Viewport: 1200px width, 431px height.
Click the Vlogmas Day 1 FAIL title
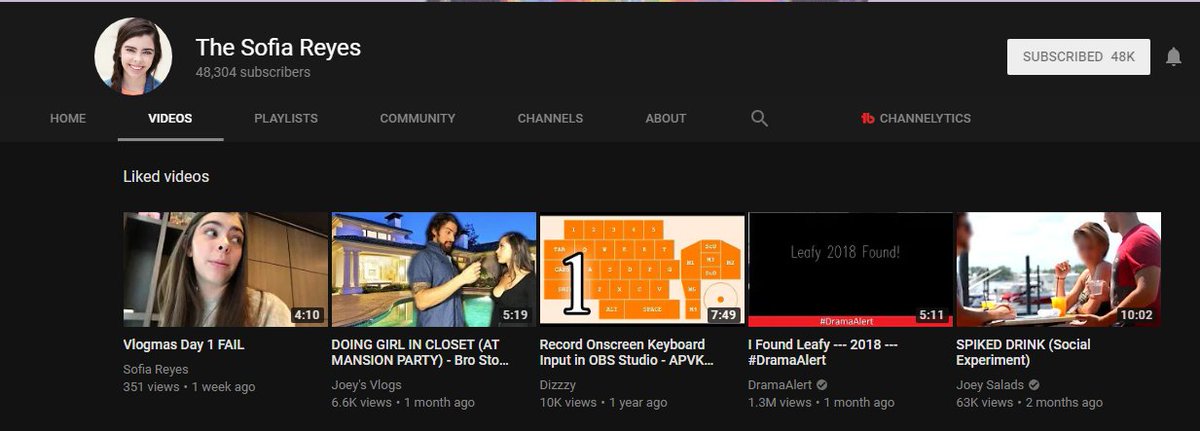click(183, 345)
